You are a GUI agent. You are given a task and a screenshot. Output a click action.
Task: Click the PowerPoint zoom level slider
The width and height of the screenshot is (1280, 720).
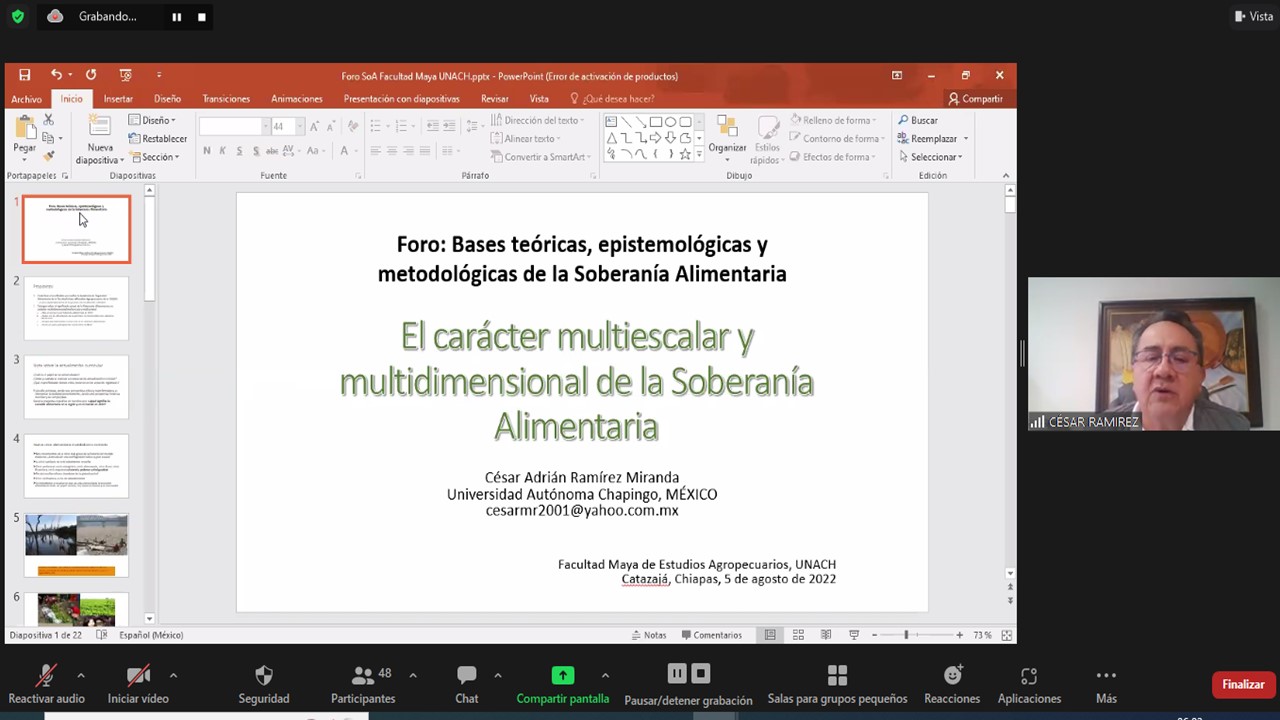pyautogui.click(x=907, y=635)
